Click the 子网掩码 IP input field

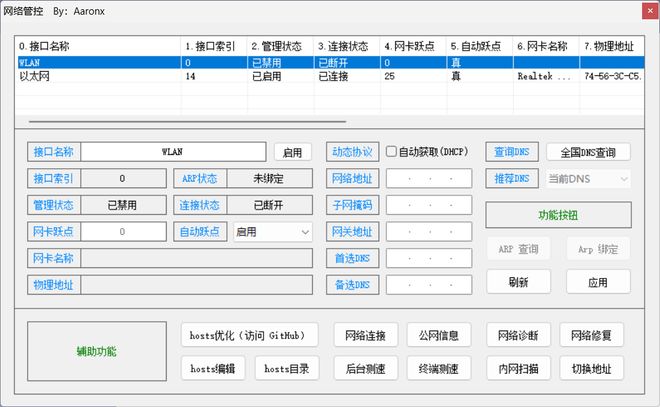point(429,205)
